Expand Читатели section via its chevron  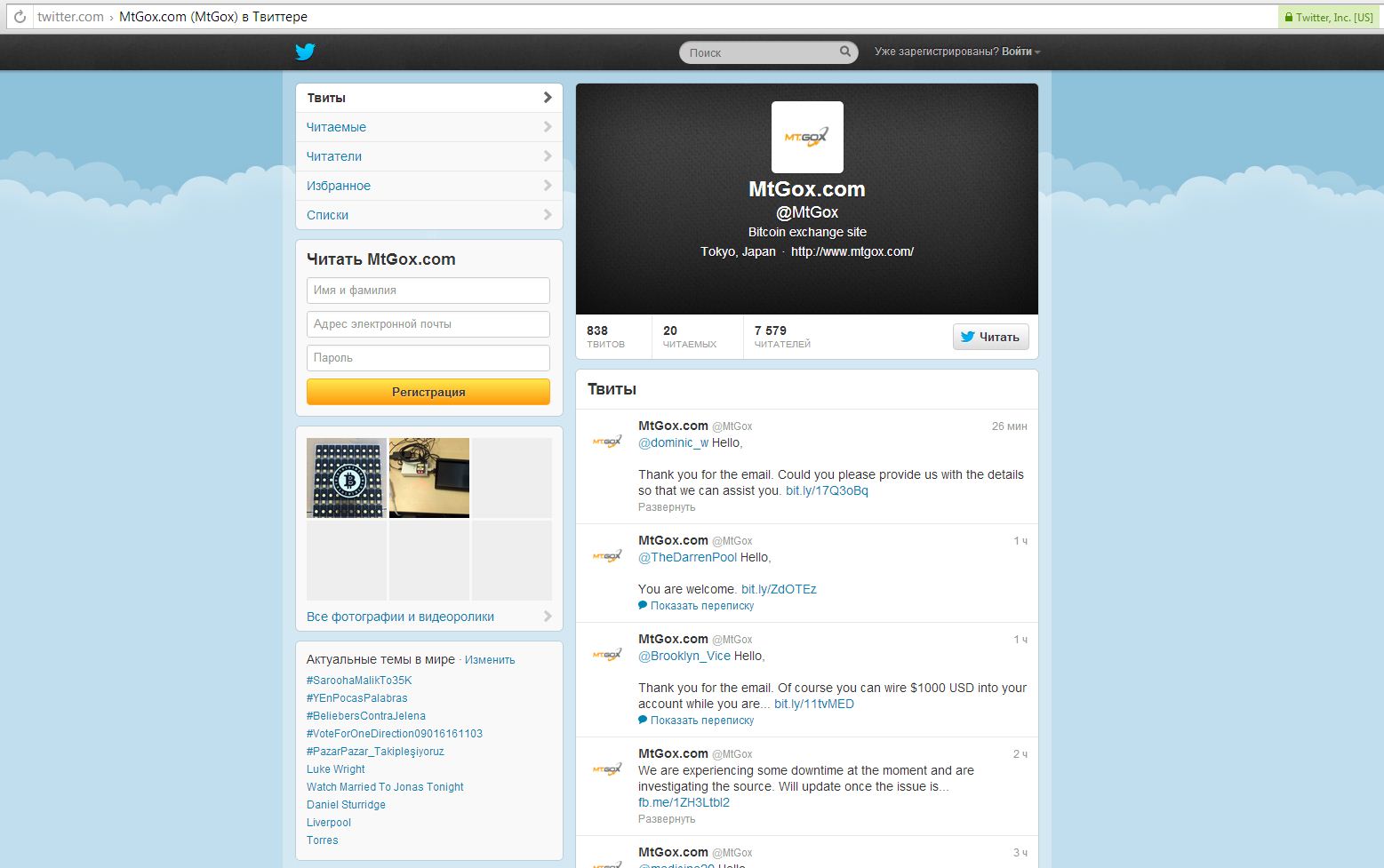coord(548,156)
